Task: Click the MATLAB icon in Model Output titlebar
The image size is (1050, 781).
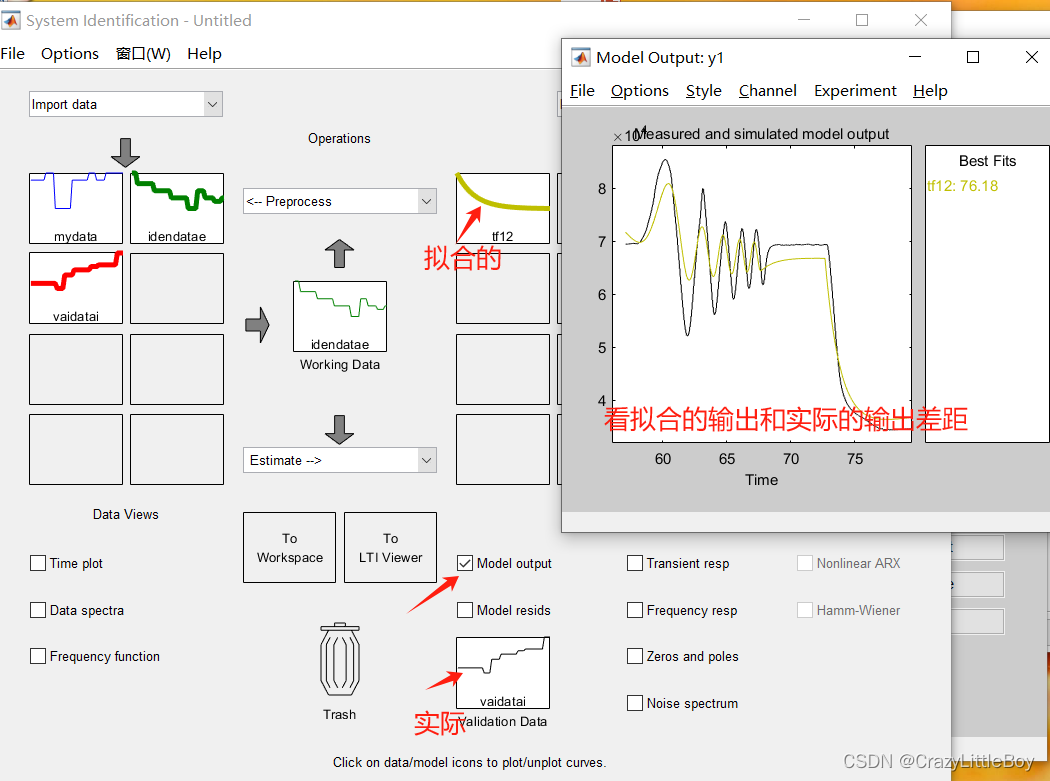Action: [x=580, y=57]
